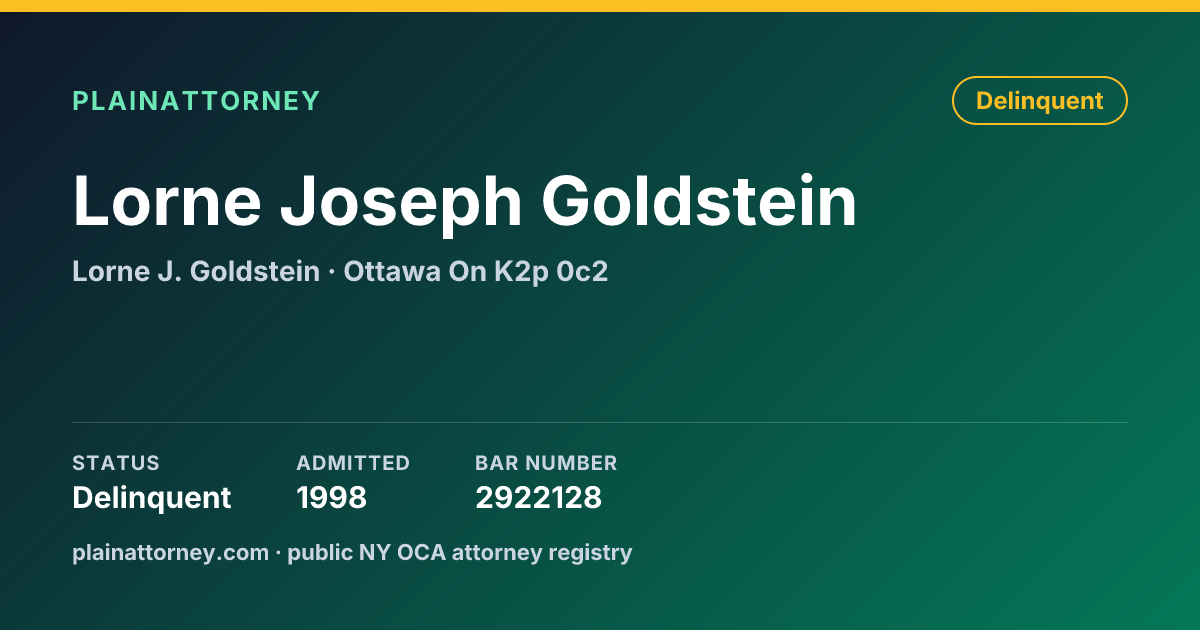Click the BAR NUMBER label
The image size is (1200, 630).
tap(546, 463)
